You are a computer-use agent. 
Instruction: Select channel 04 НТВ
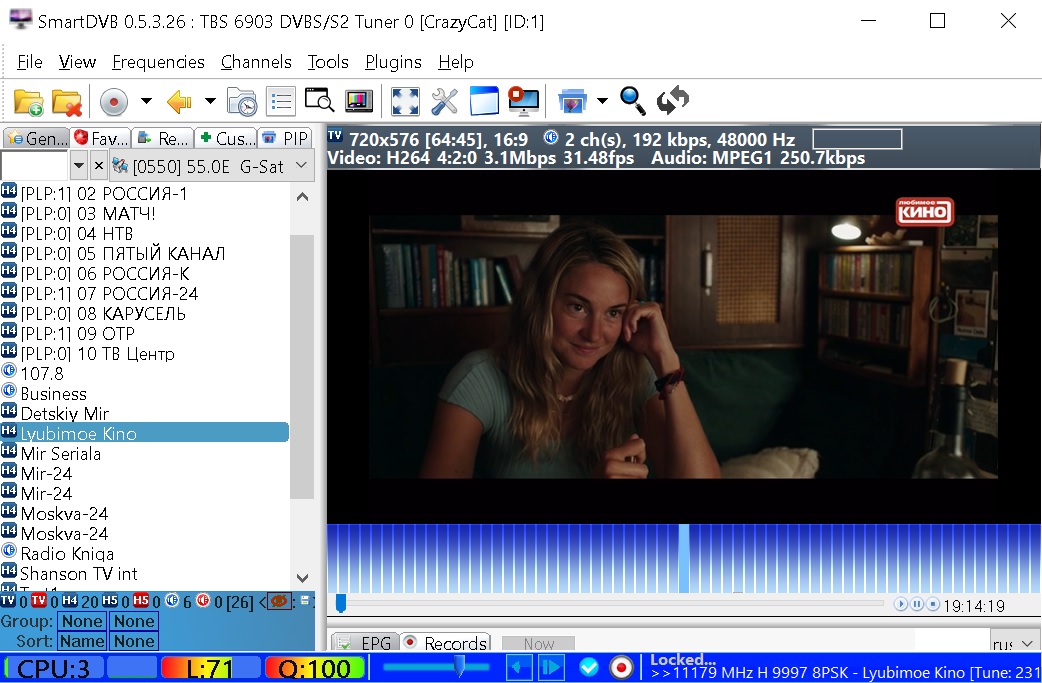(x=145, y=233)
